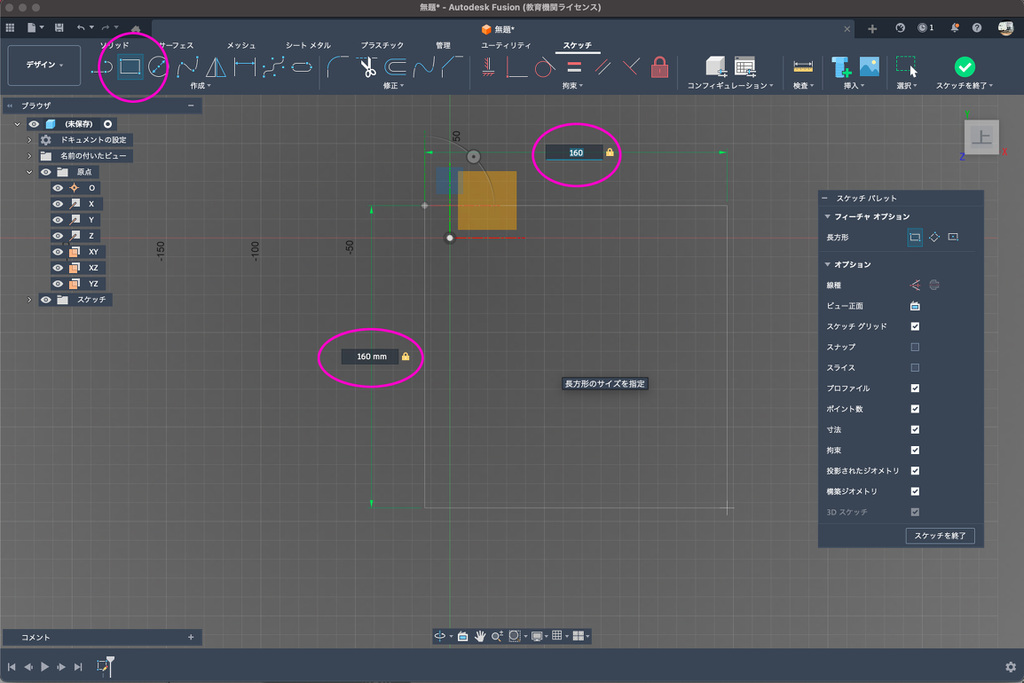The height and width of the screenshot is (683, 1024).
Task: Click the 160 mm height dimension field
Action: (371, 356)
